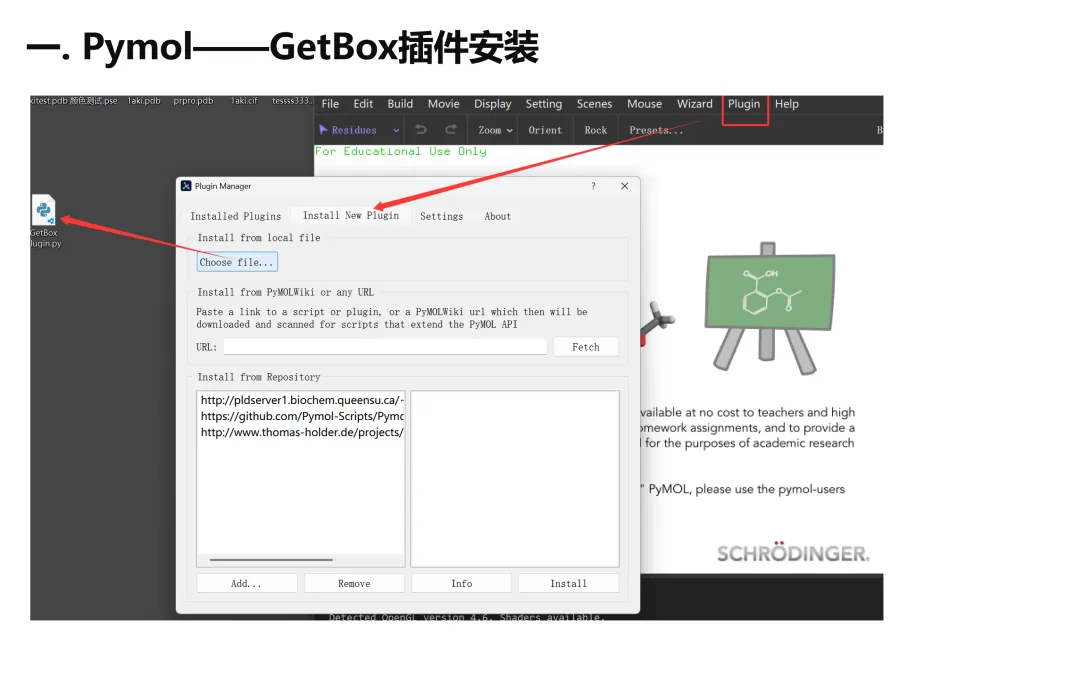The width and height of the screenshot is (1080, 676).
Task: Open the Movie menu
Action: click(444, 104)
